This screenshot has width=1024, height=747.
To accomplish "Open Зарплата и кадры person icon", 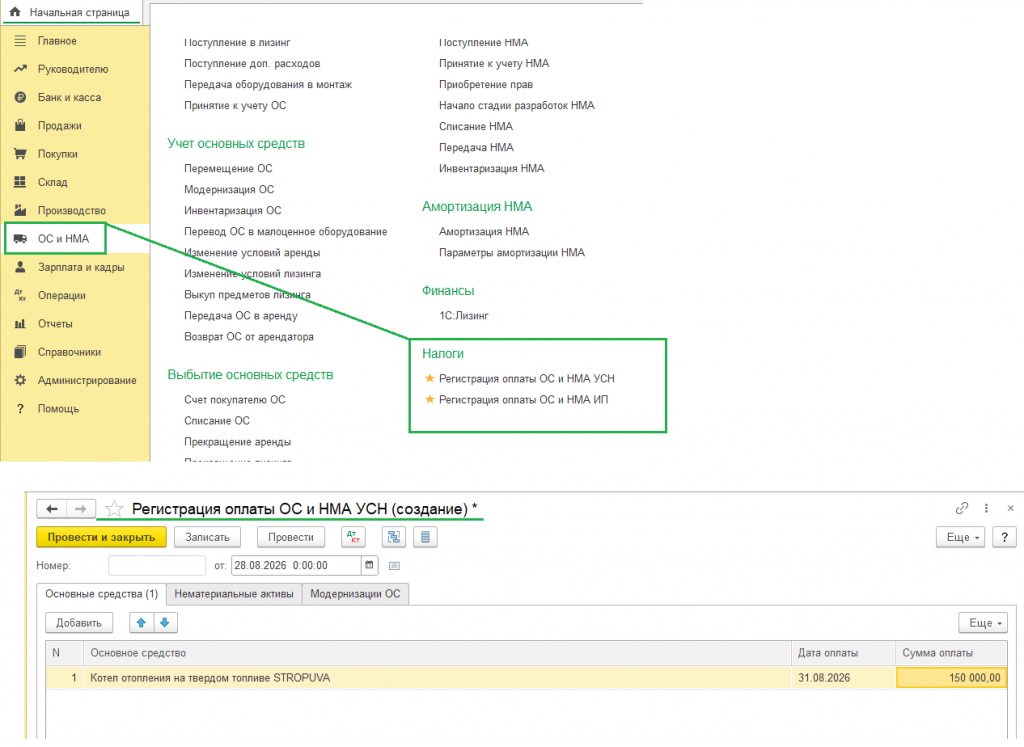I will pyautogui.click(x=20, y=267).
